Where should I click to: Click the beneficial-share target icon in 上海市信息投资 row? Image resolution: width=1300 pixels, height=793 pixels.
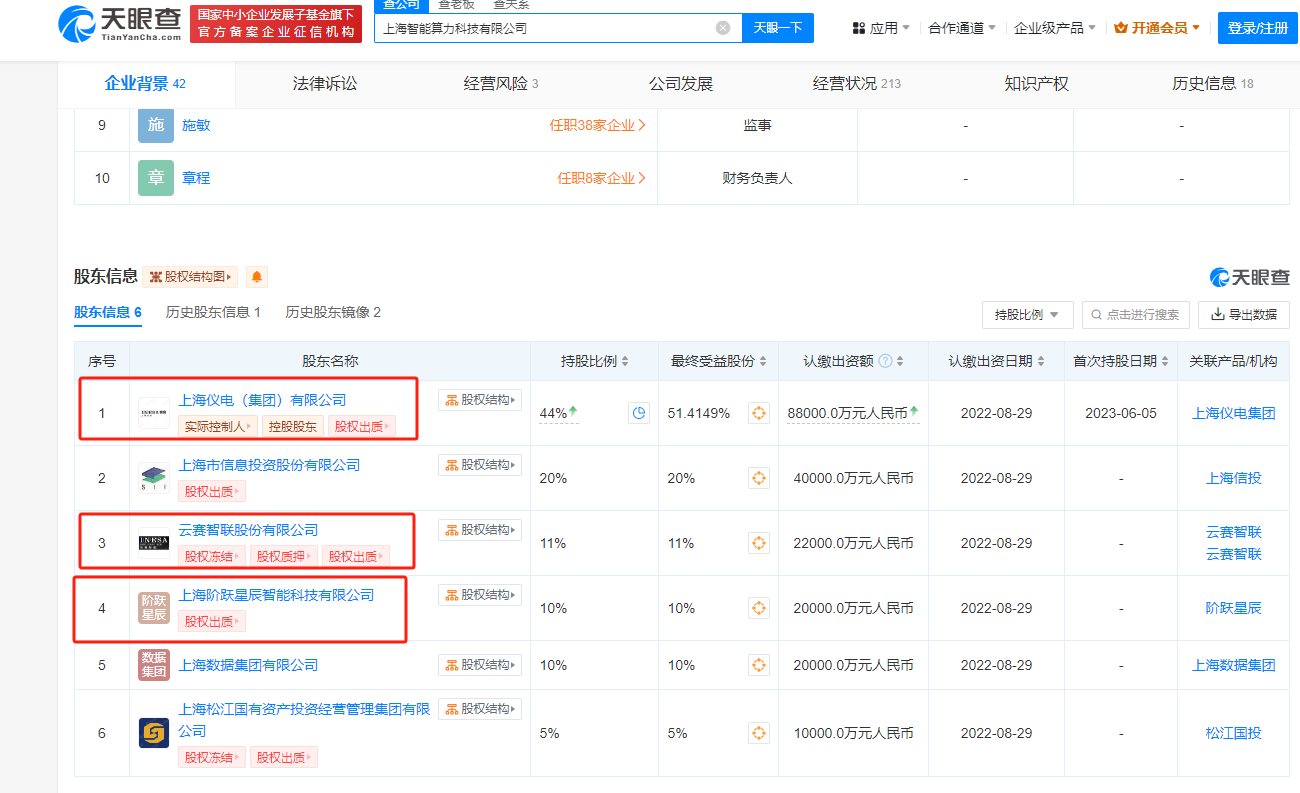tap(759, 478)
